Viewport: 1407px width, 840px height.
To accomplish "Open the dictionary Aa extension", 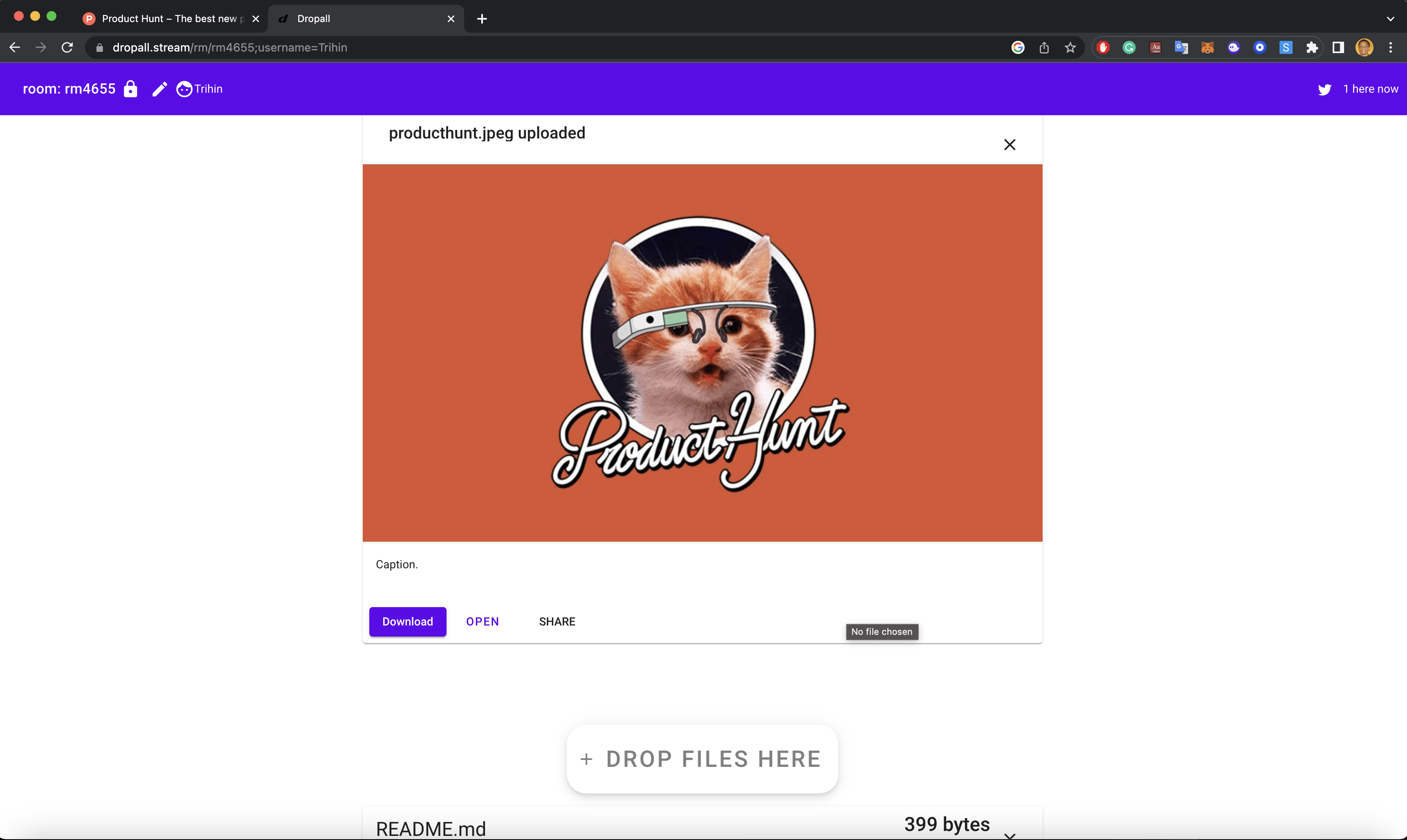I will [1155, 47].
